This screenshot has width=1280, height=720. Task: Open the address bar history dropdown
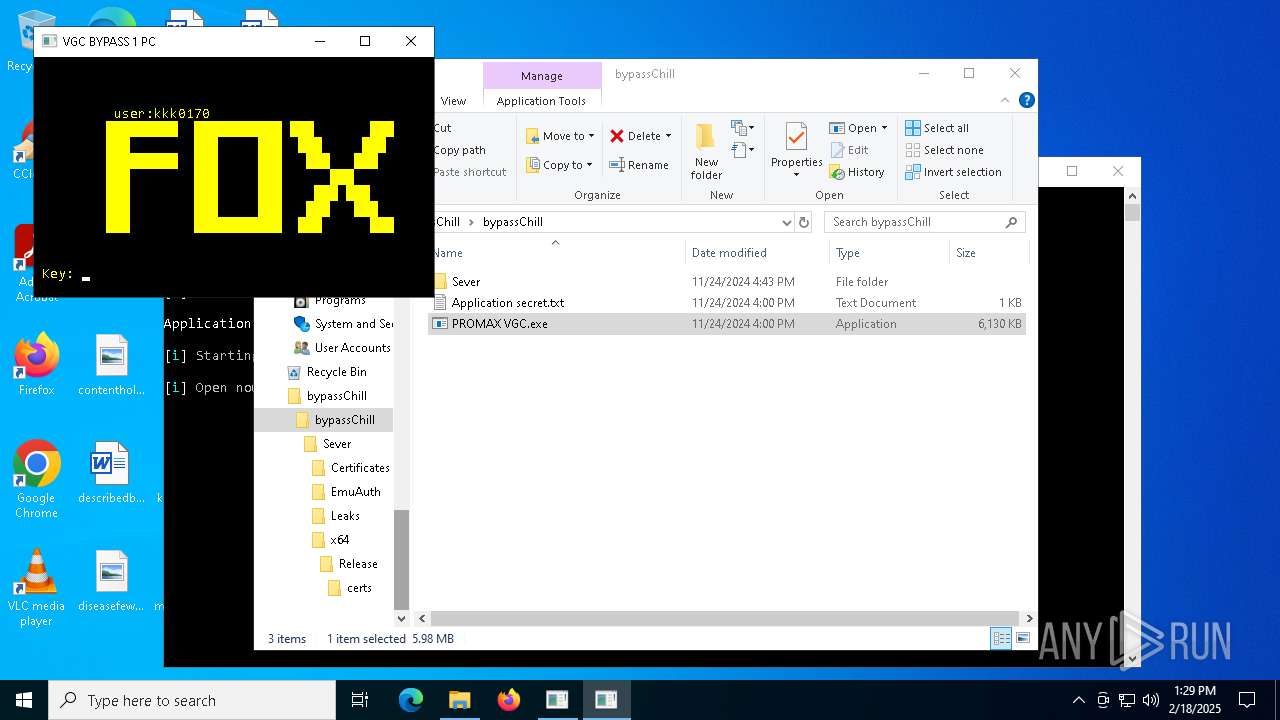[786, 222]
